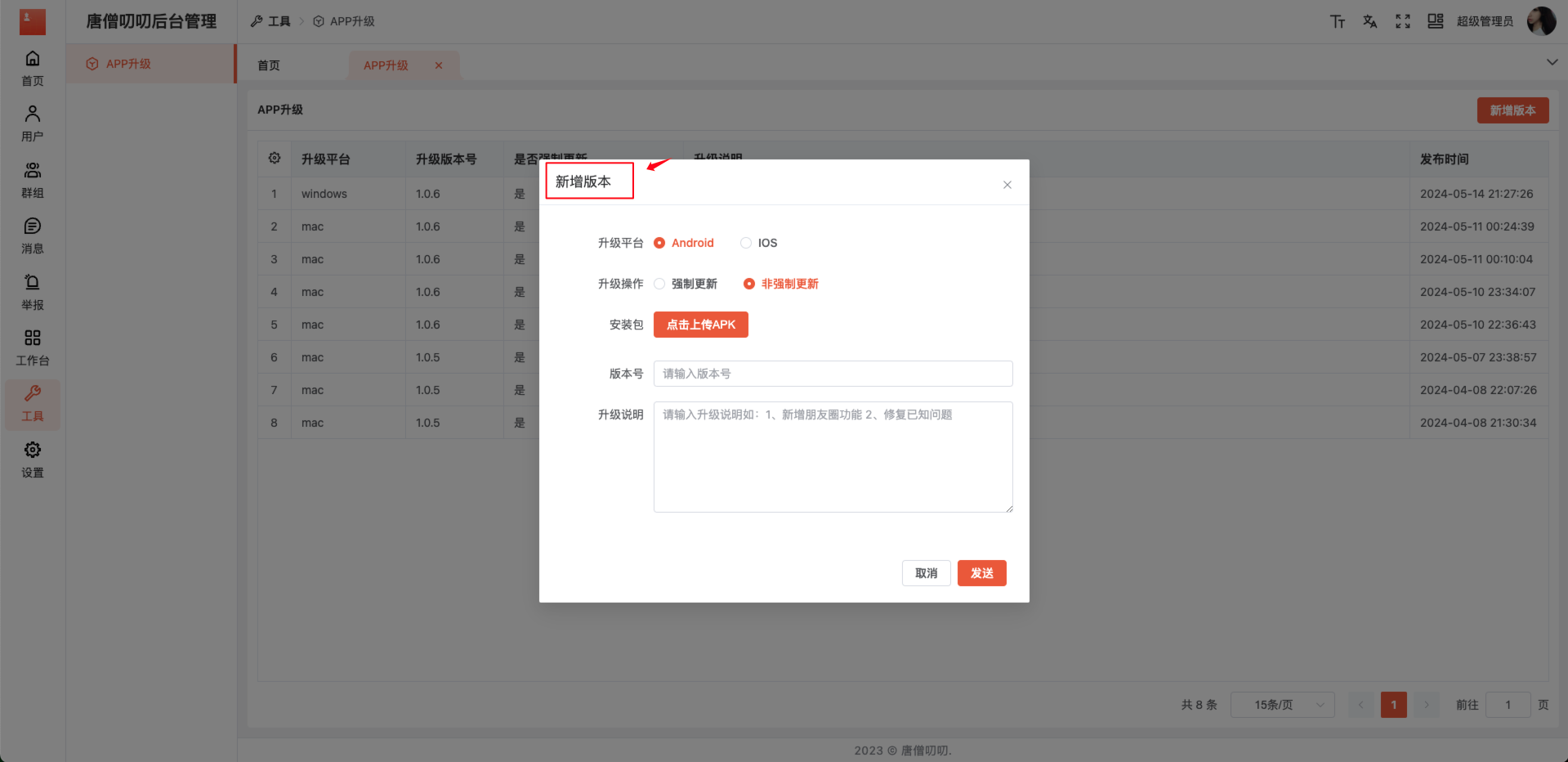Select the Android platform radio button
The height and width of the screenshot is (762, 1568).
pyautogui.click(x=659, y=242)
